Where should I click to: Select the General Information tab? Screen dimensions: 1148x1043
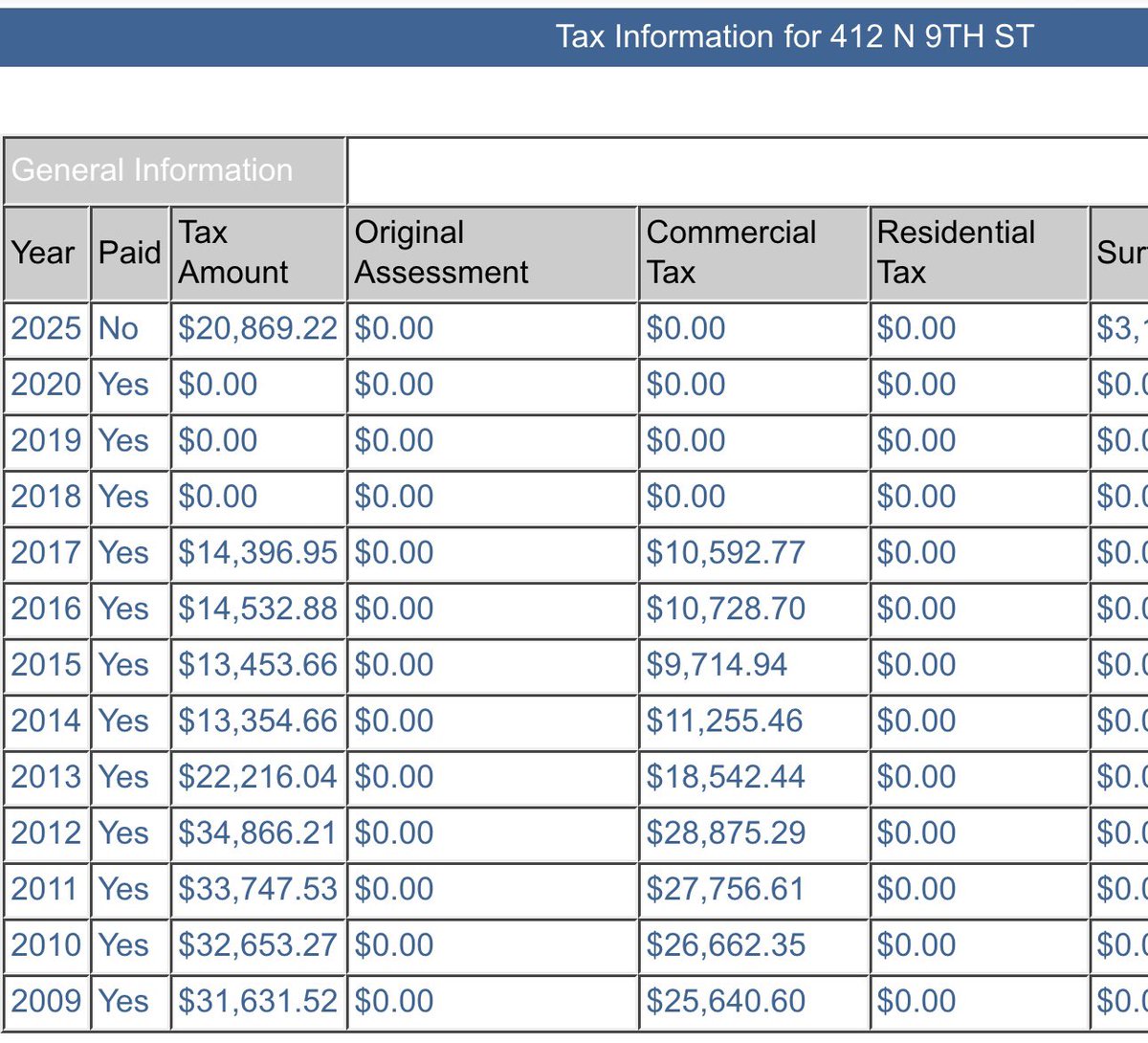pos(174,170)
